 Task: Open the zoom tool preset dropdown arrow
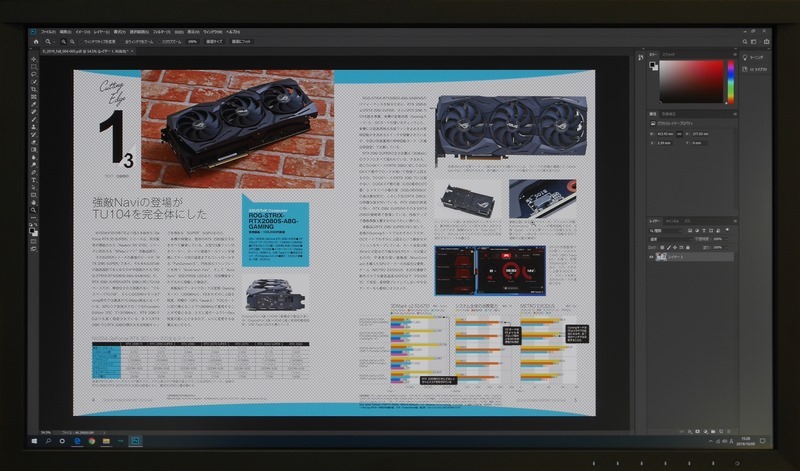55,42
